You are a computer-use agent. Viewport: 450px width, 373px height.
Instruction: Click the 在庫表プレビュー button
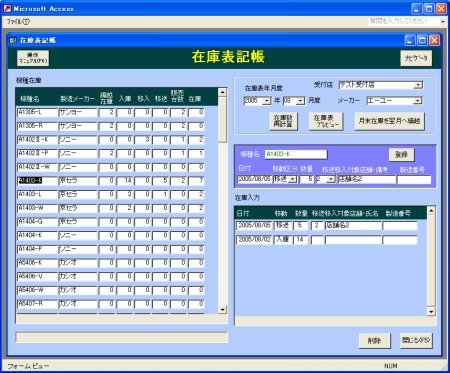point(325,121)
